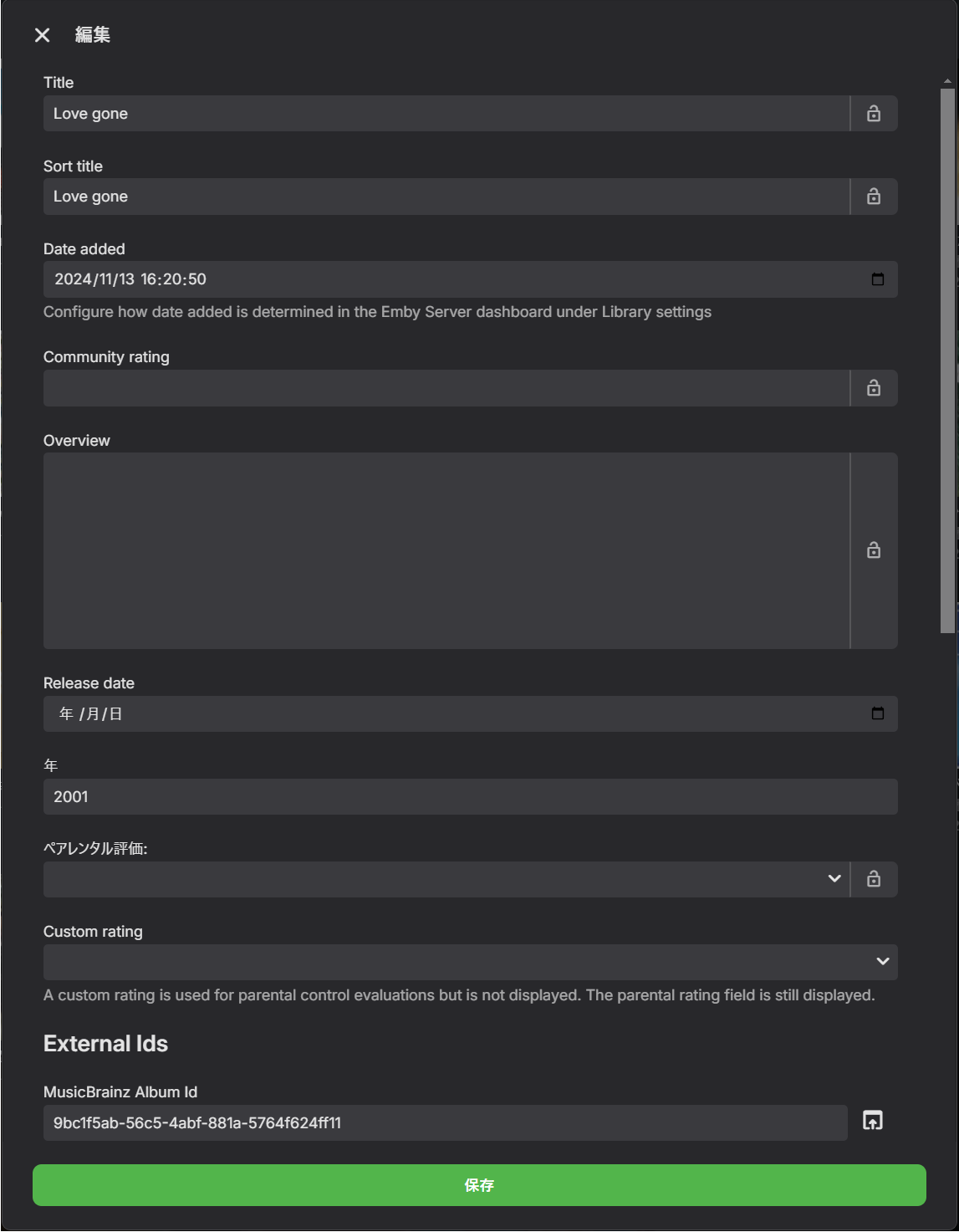Open the Date added calendar picker
The image size is (959, 1232).
click(x=878, y=279)
